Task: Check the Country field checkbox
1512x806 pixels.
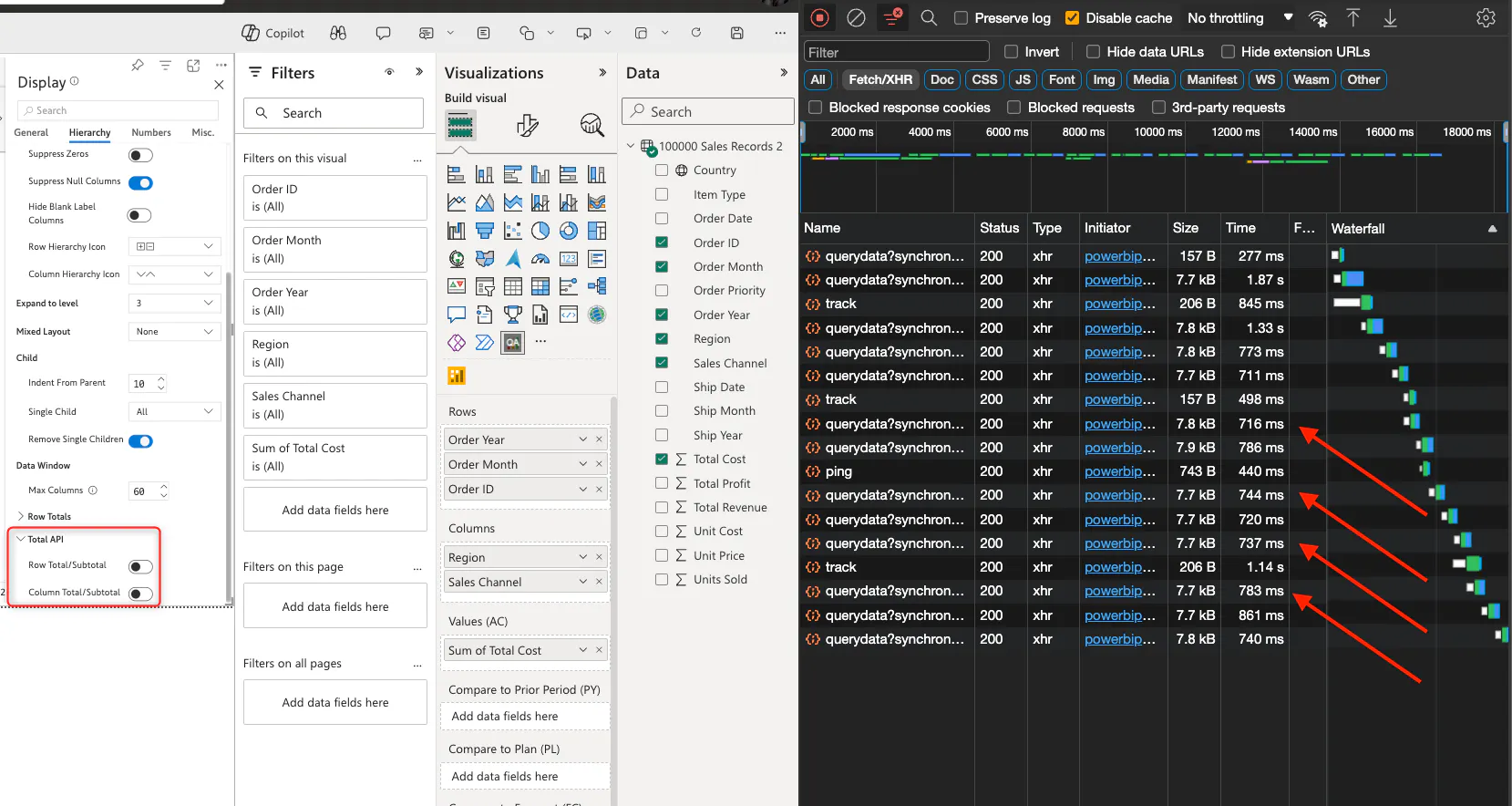Action: click(x=662, y=170)
